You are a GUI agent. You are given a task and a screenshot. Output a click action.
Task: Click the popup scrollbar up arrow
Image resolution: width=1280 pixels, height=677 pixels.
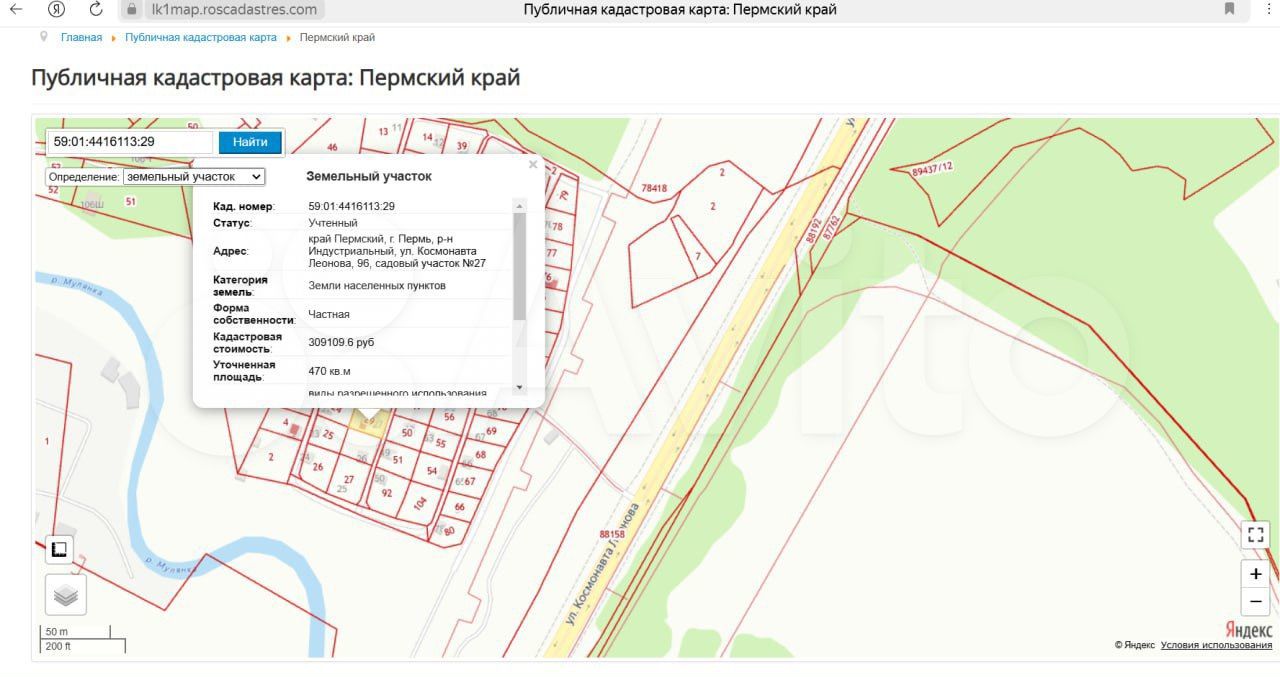pyautogui.click(x=519, y=205)
